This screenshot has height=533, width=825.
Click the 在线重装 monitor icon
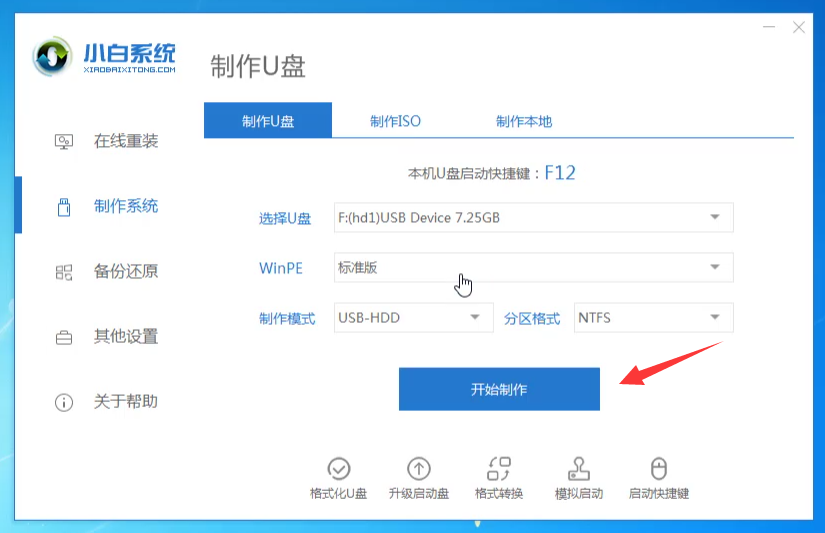coord(64,142)
